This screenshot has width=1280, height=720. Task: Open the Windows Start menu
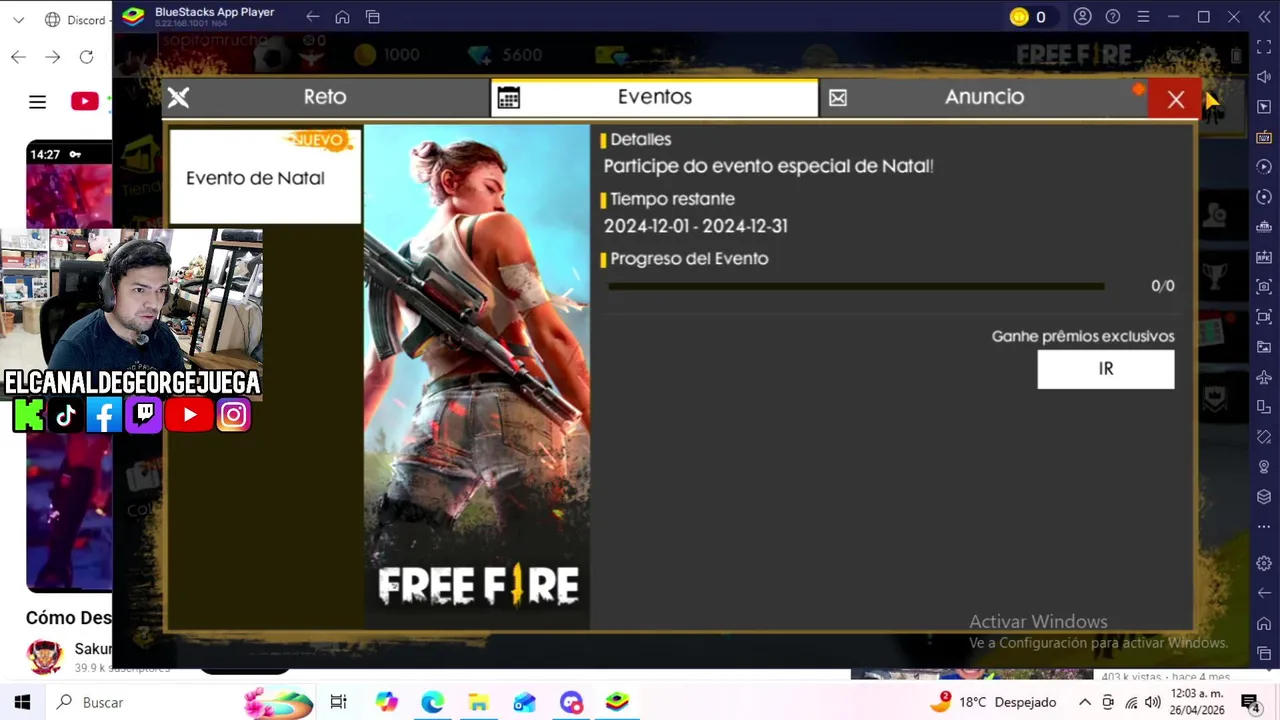(x=22, y=702)
